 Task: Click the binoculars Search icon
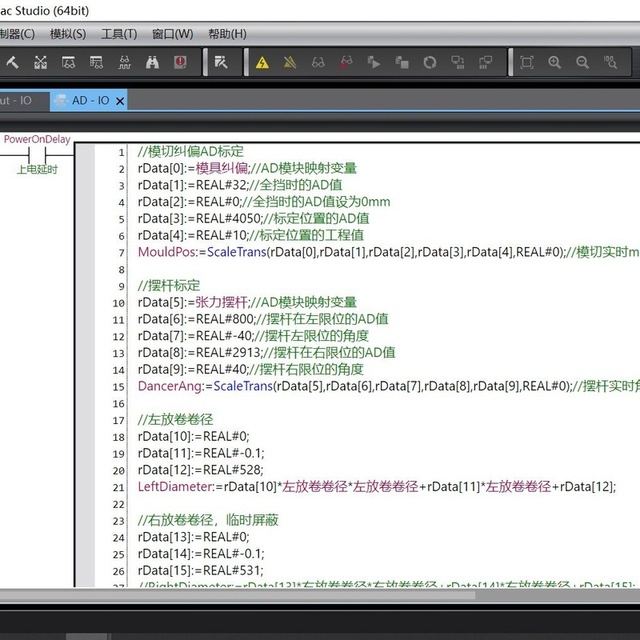coord(152,62)
